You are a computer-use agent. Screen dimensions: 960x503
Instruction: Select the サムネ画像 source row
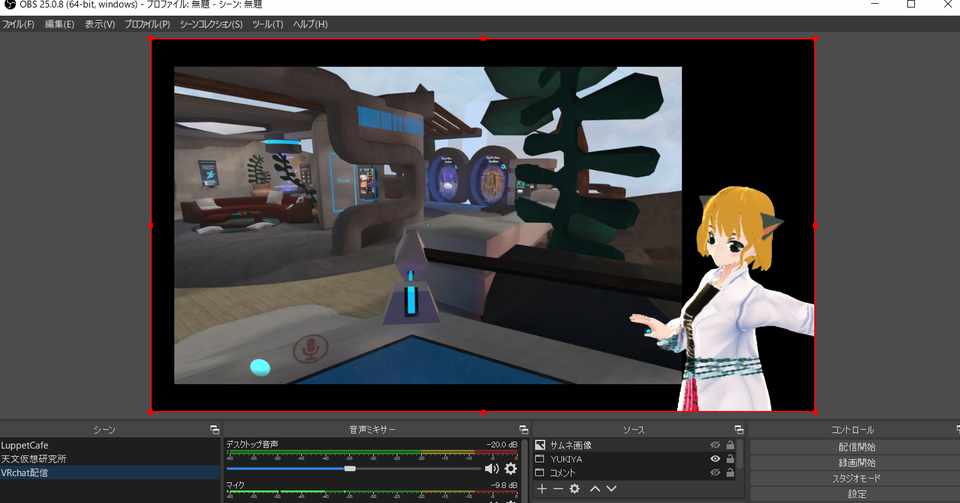634,445
